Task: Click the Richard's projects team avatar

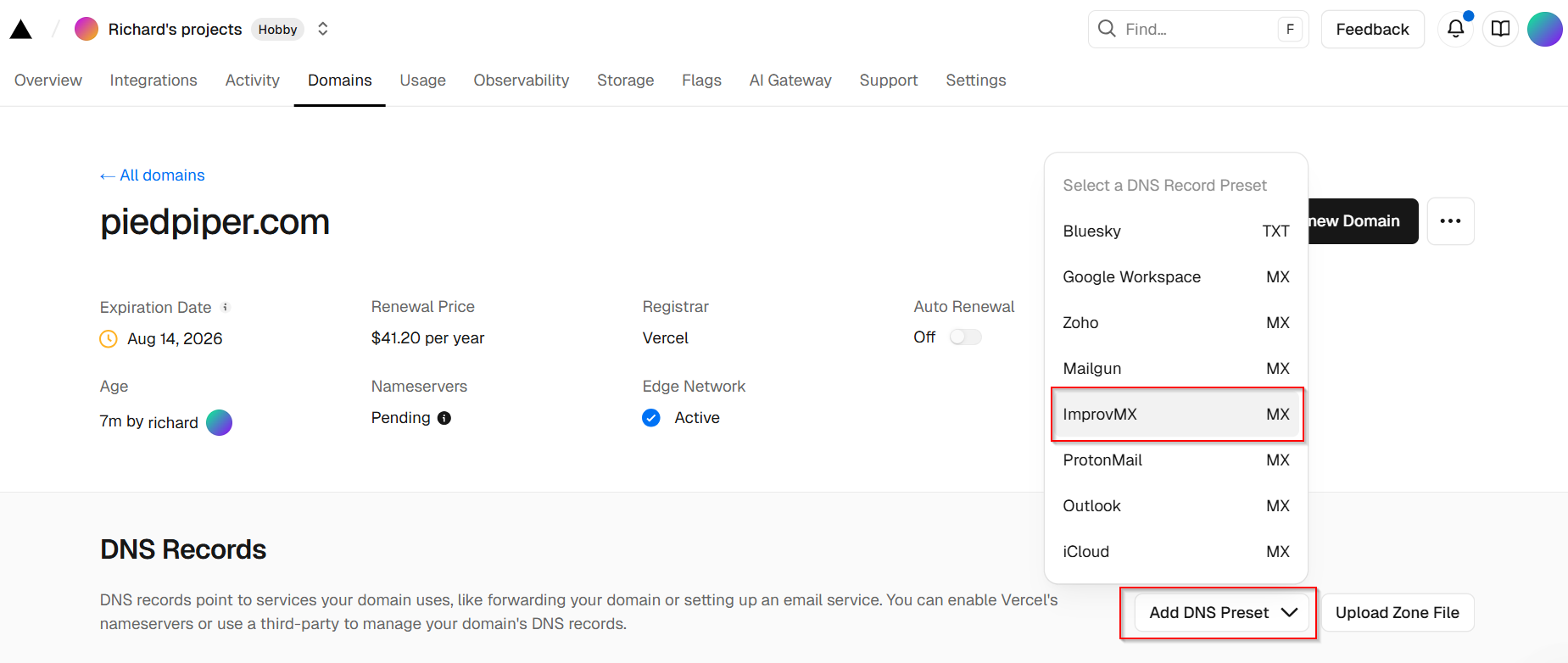Action: [x=86, y=29]
